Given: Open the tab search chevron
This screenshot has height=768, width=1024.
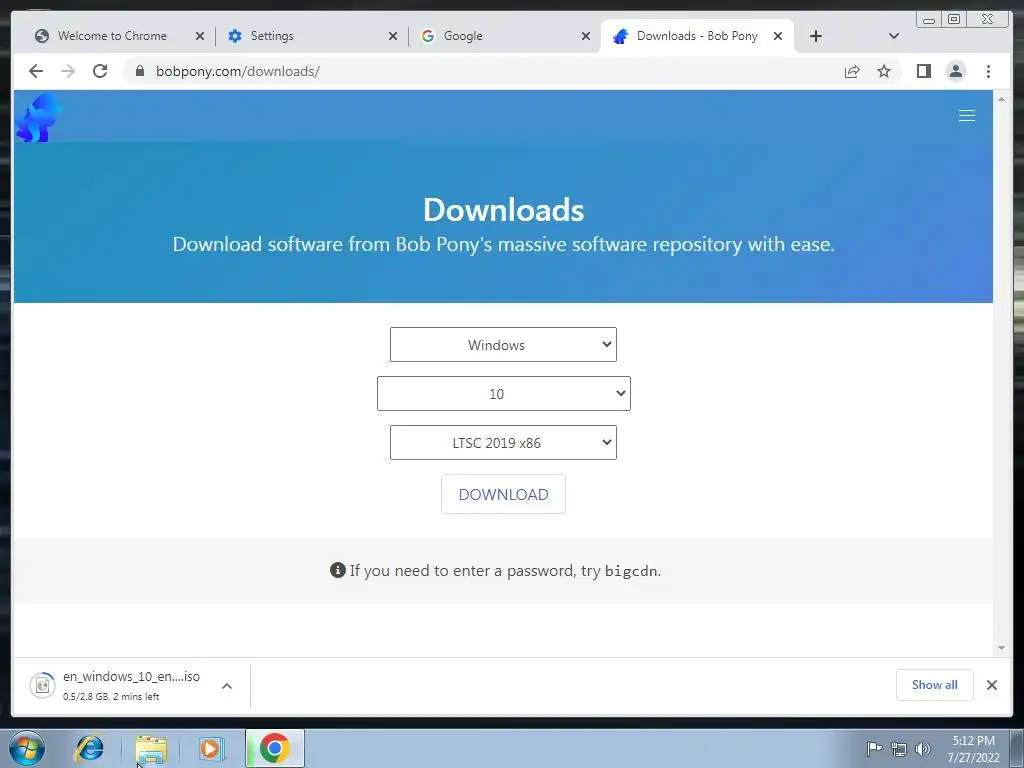Looking at the screenshot, I should pos(893,36).
